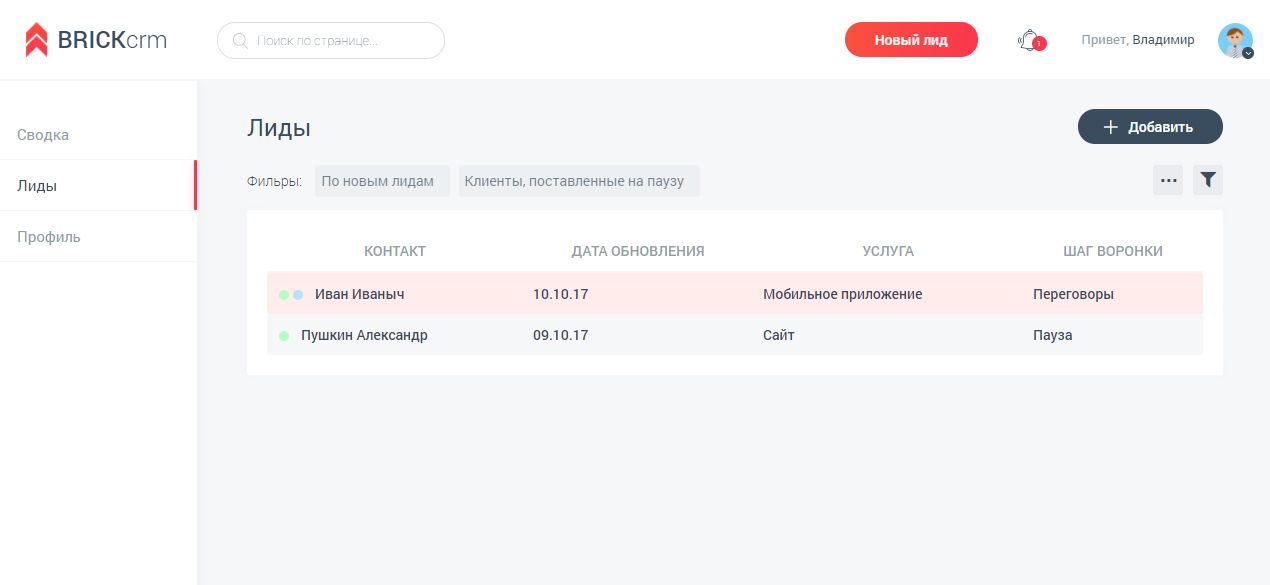Screen dimensions: 1270x585
Task: Sort by 'Шаг воронки' column header
Action: tap(1112, 251)
